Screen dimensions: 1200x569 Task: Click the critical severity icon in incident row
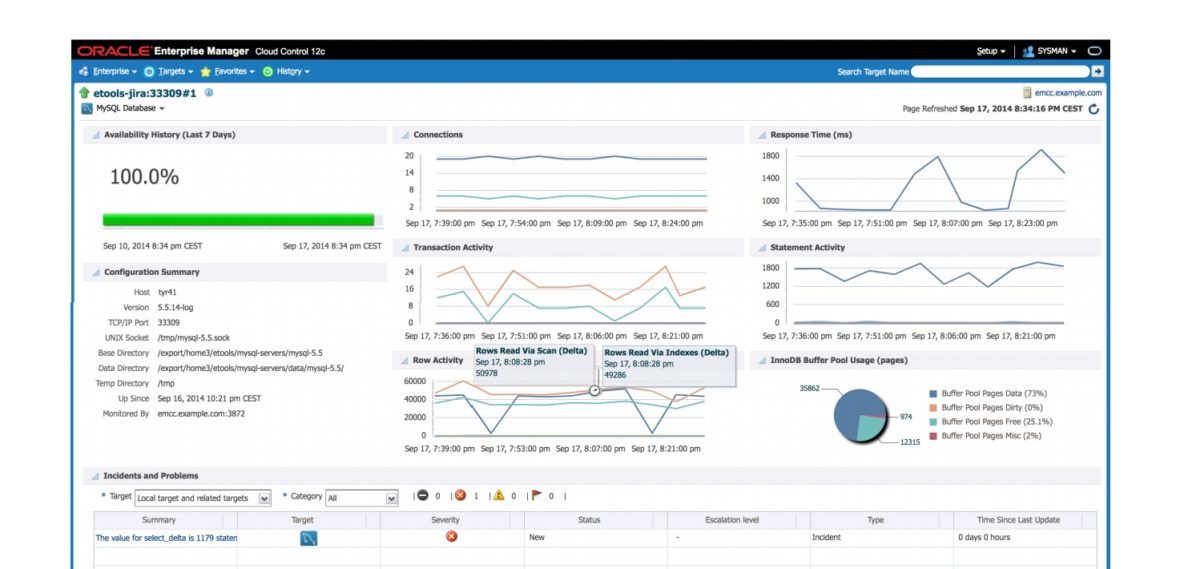click(x=452, y=537)
